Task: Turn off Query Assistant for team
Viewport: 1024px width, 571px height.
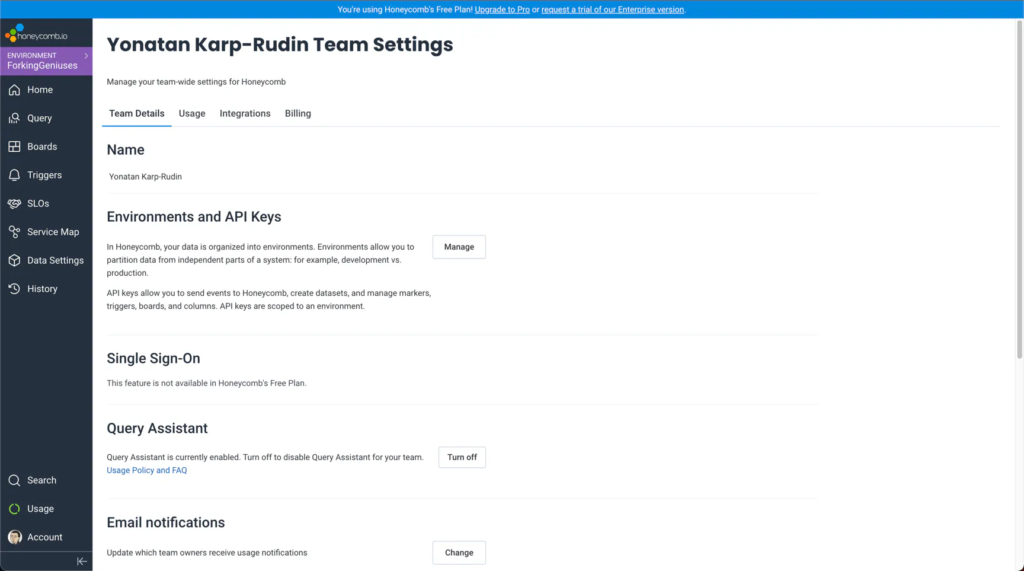Action: (x=461, y=457)
